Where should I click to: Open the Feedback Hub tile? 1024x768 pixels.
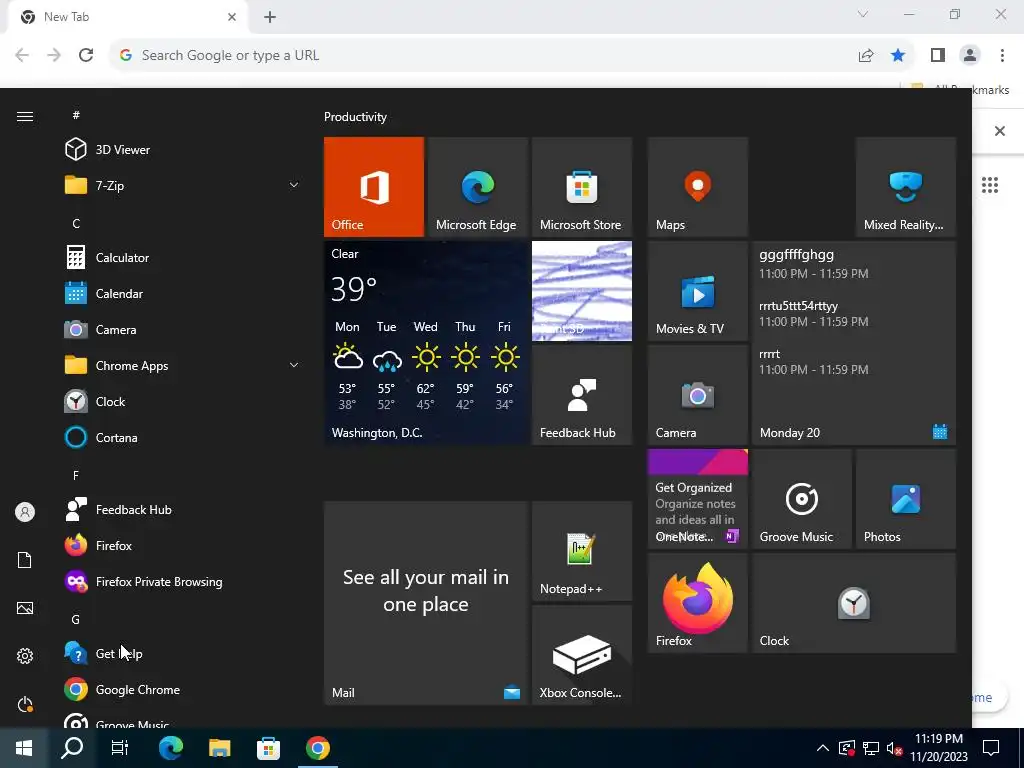(x=581, y=395)
